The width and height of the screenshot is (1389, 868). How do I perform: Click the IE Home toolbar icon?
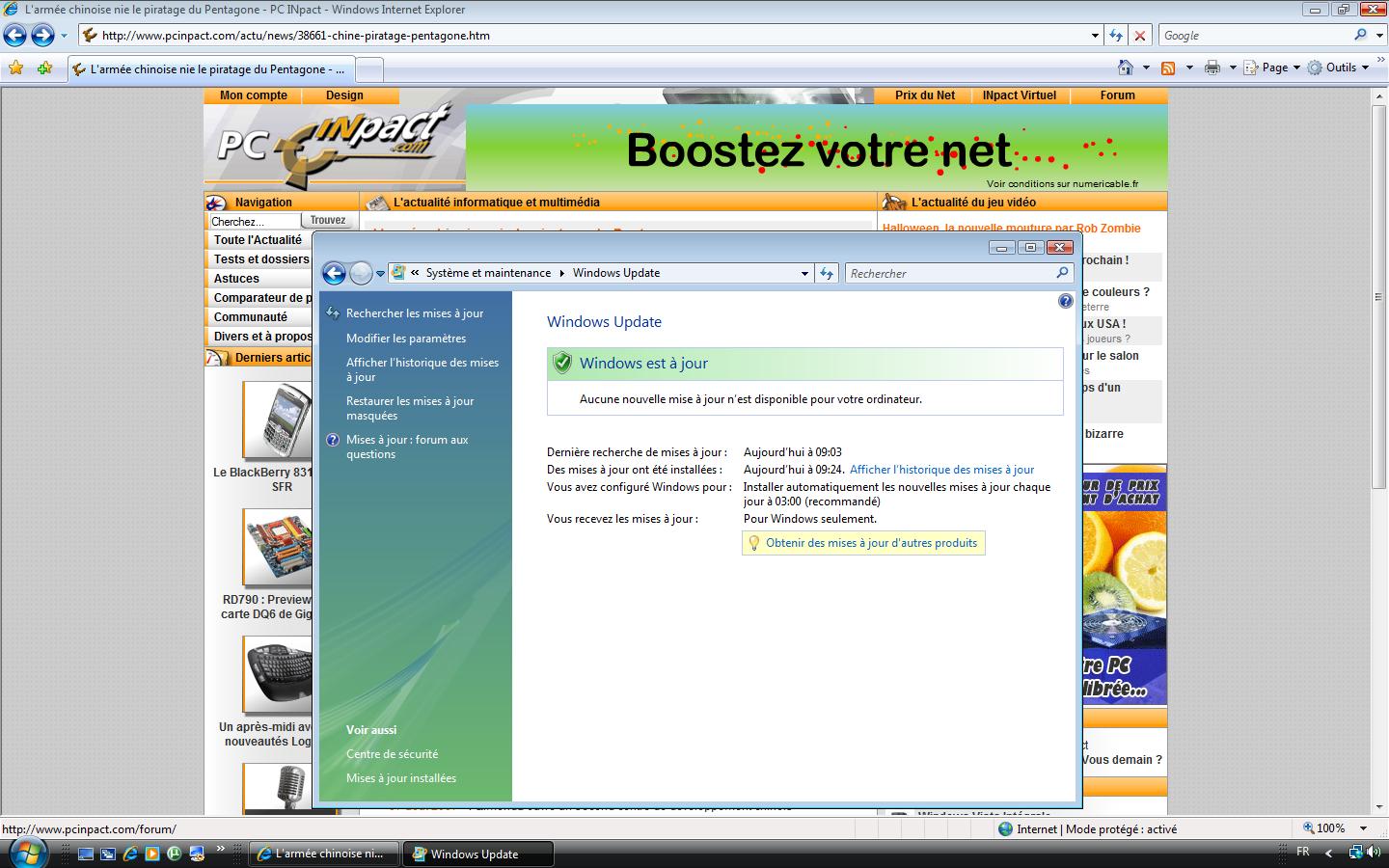tap(1125, 68)
